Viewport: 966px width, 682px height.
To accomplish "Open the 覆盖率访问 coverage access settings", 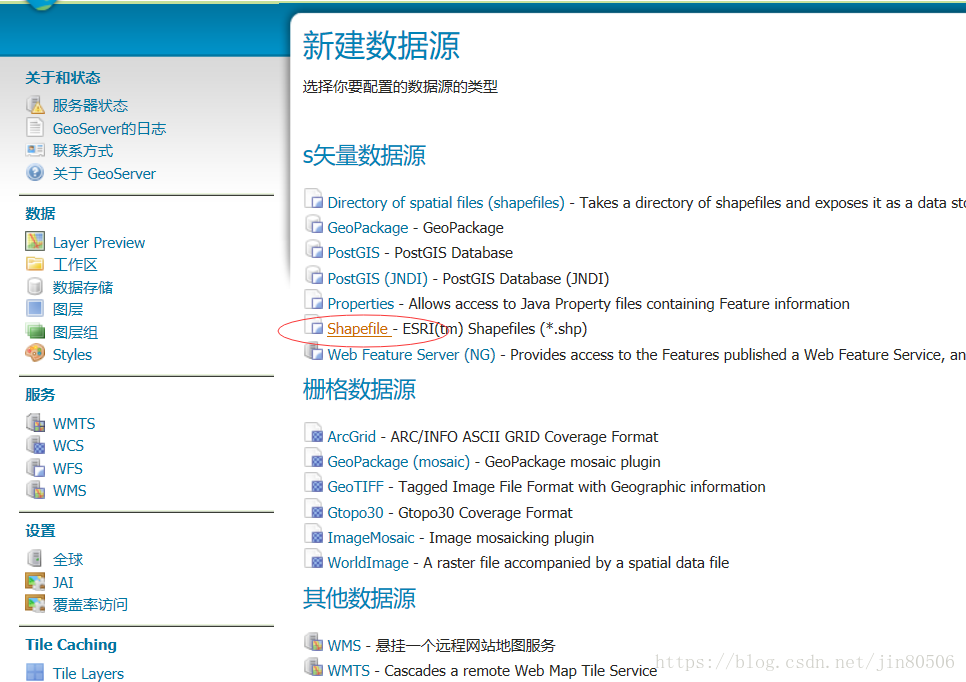I will click(90, 604).
